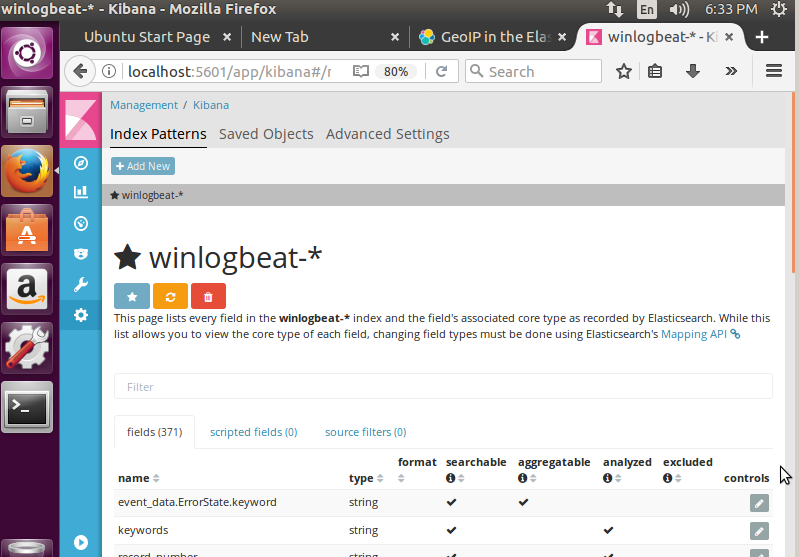Open System Settings launcher icon

click(x=27, y=348)
